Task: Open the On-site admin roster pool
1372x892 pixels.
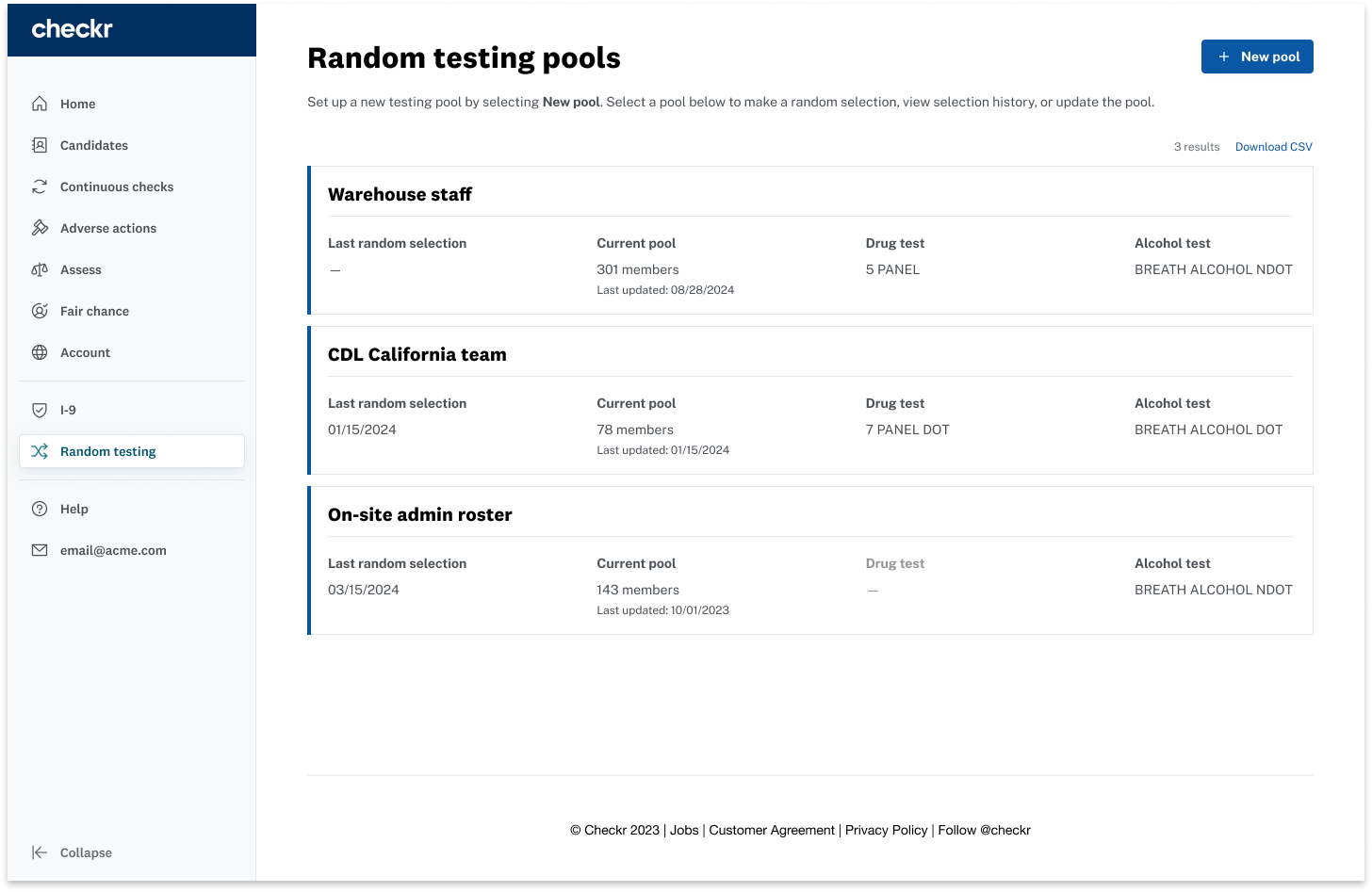Action: 810,560
